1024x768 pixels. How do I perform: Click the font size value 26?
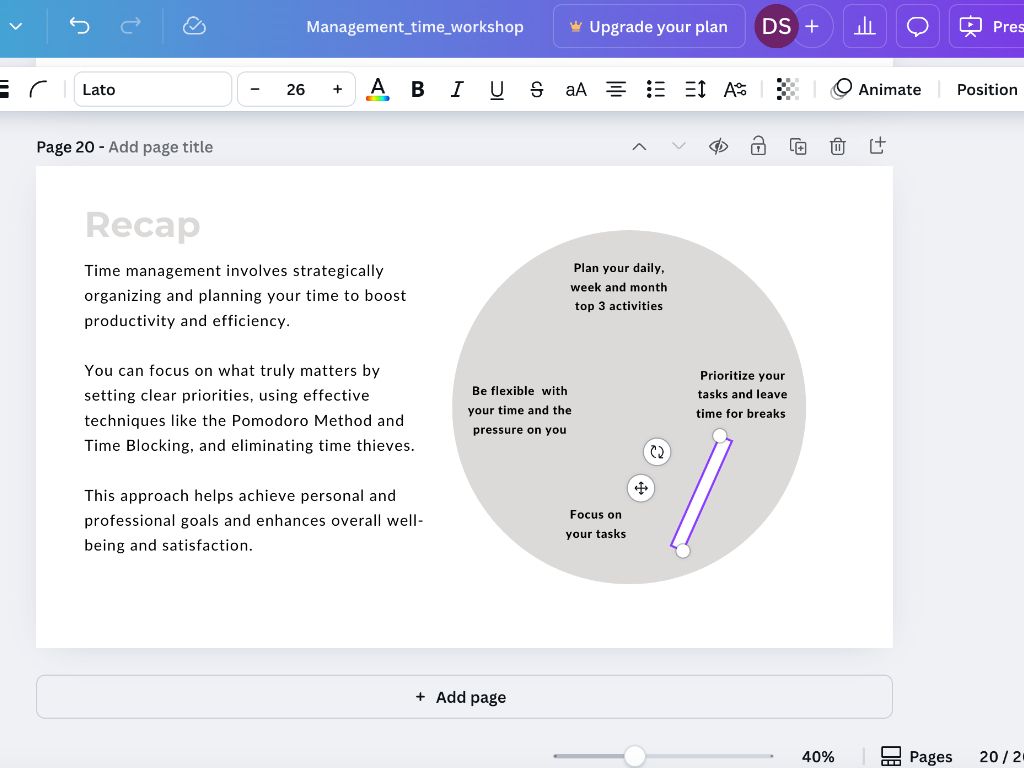click(x=296, y=89)
